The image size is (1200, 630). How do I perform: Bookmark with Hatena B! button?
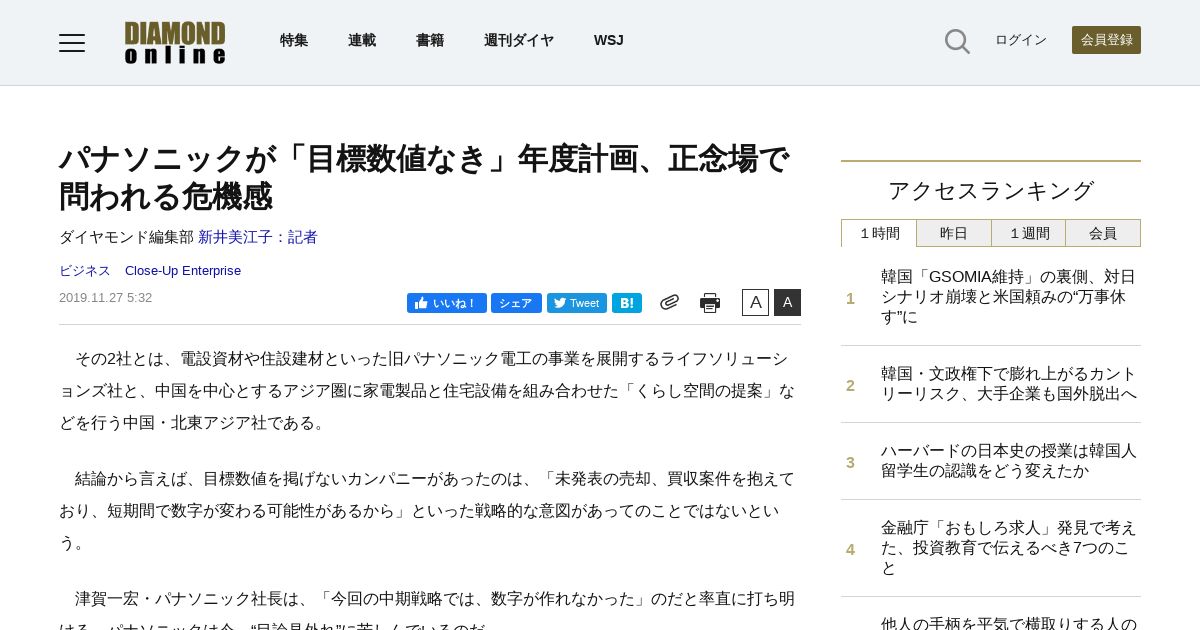(627, 303)
